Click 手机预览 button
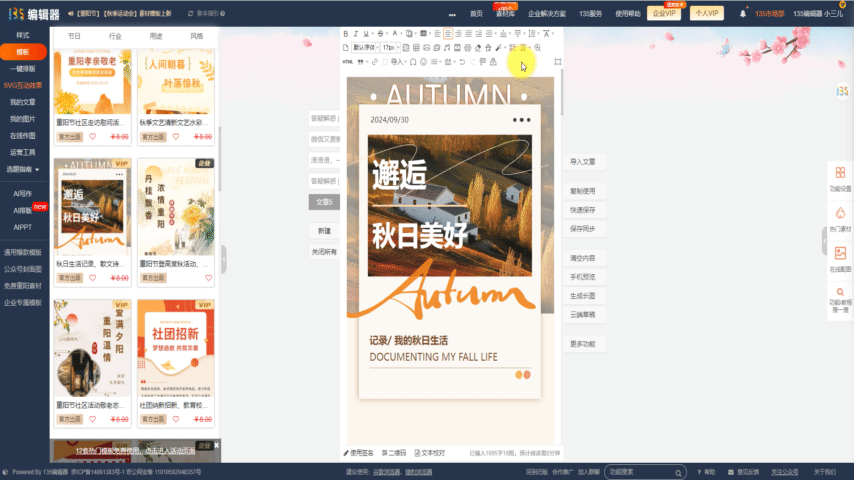Image resolution: width=854 pixels, height=480 pixels. tap(583, 277)
